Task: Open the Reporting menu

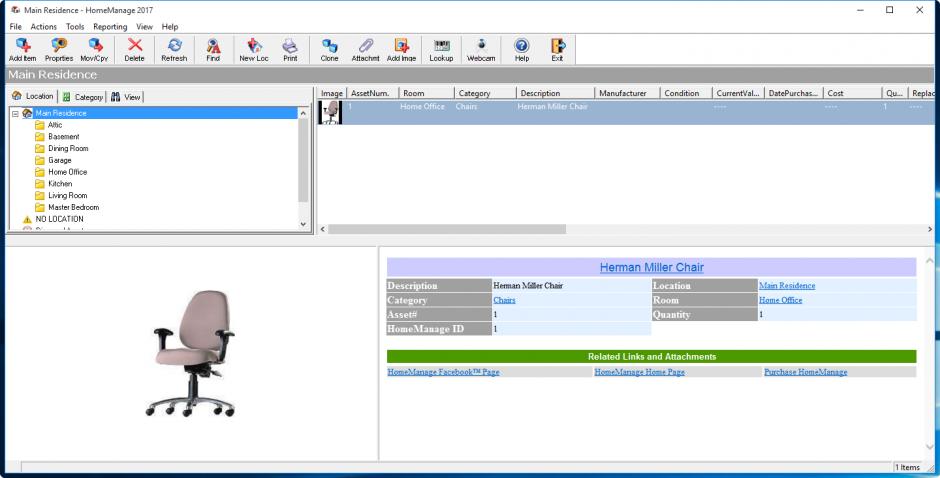Action: (x=110, y=26)
